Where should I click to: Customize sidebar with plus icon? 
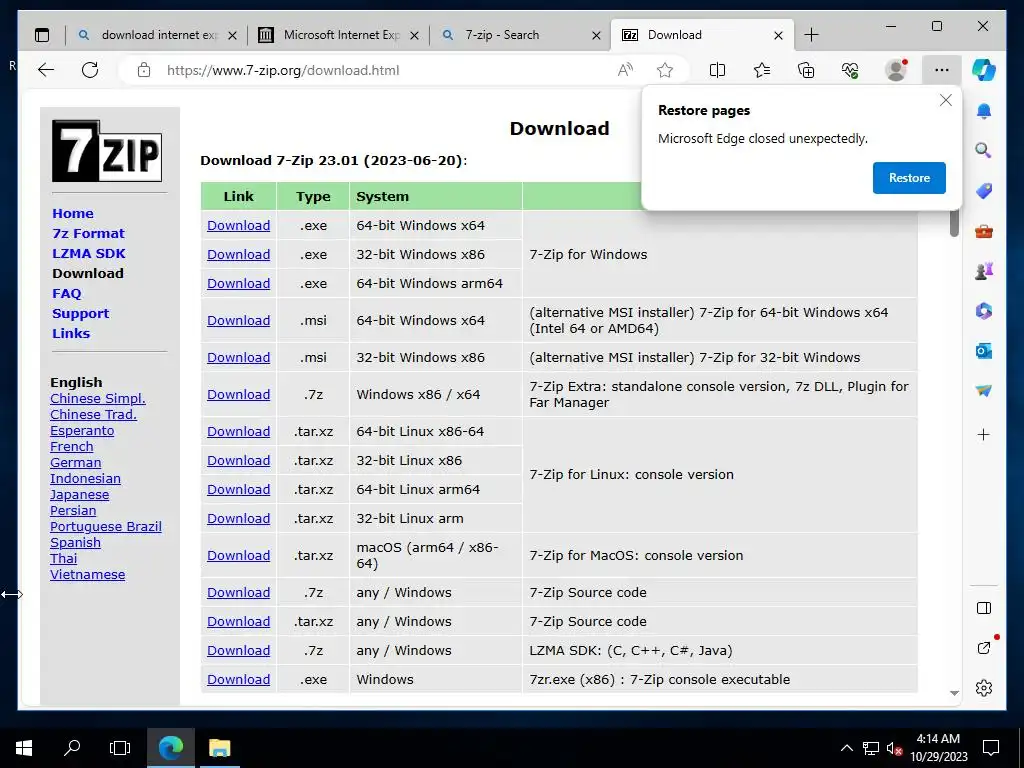[984, 435]
